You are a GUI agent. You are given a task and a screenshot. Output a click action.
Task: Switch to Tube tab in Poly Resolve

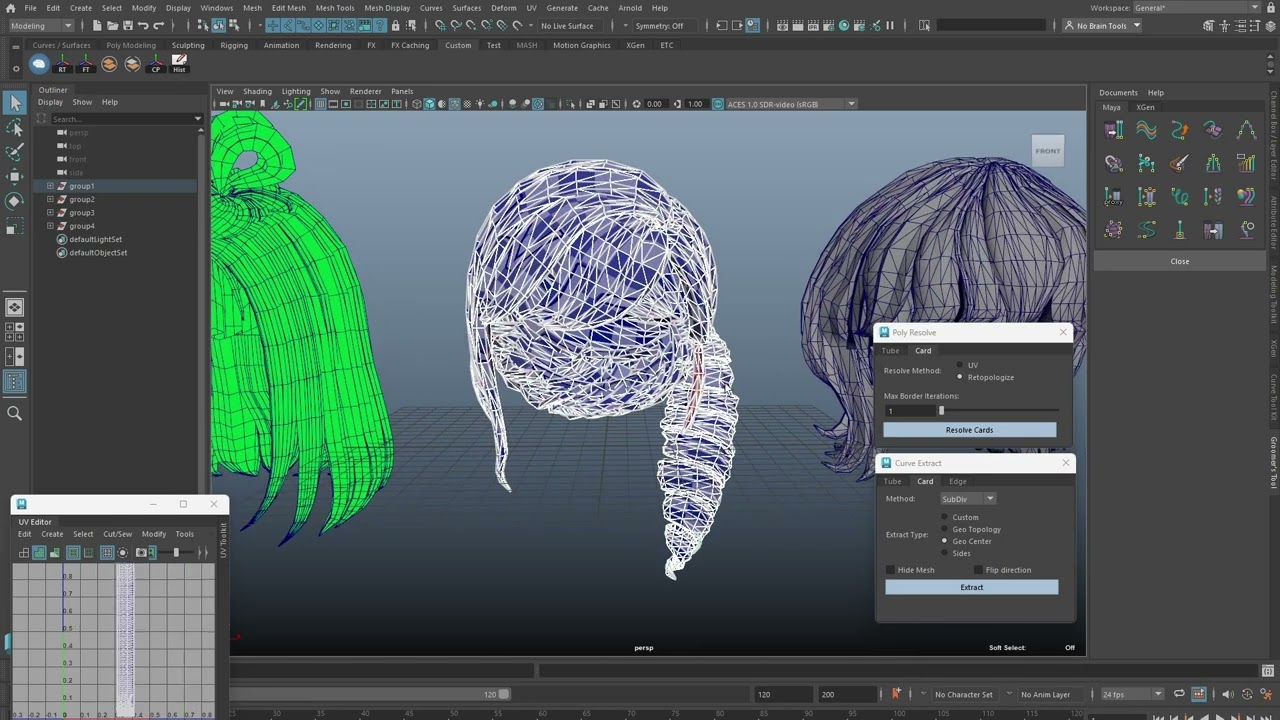click(890, 351)
